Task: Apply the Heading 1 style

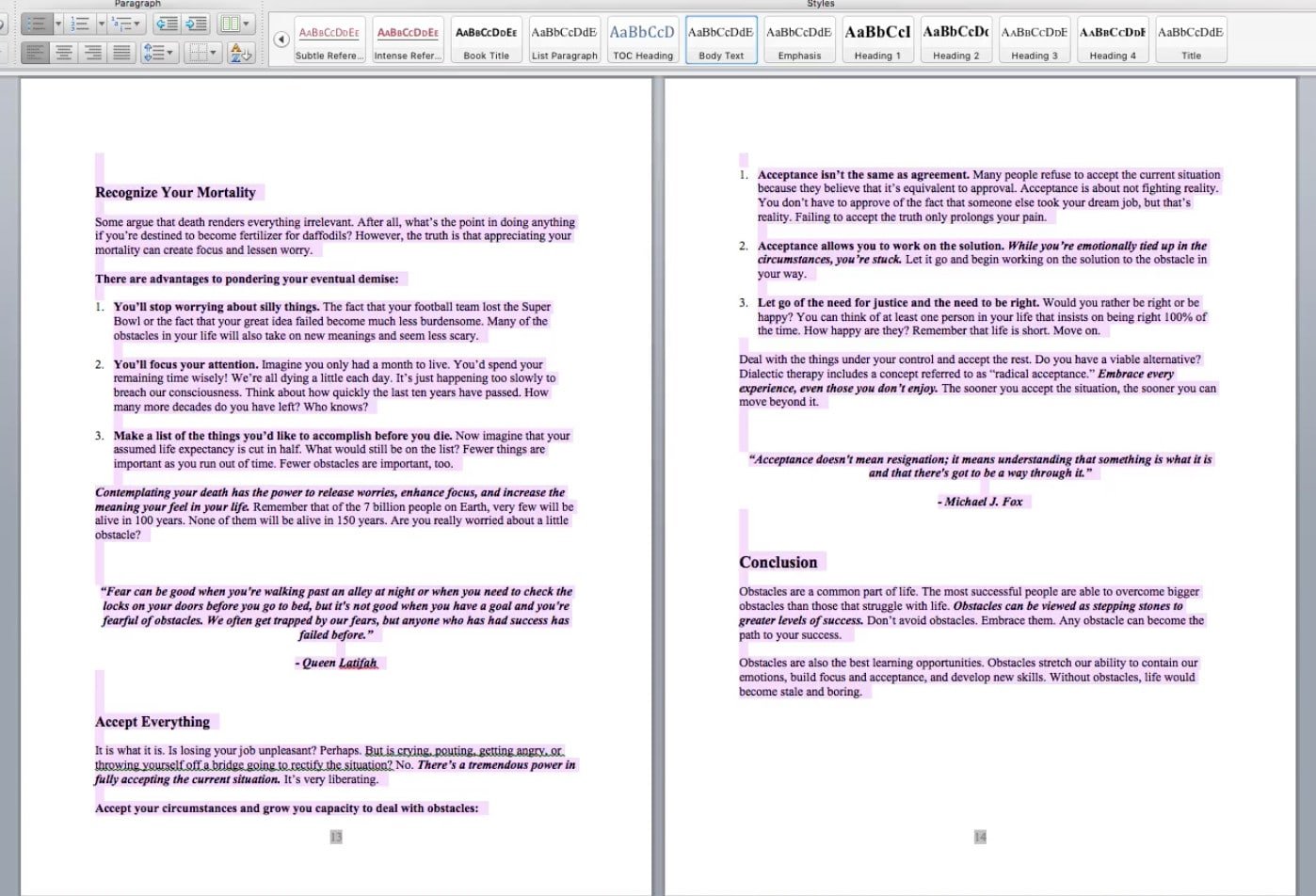Action: [x=877, y=40]
